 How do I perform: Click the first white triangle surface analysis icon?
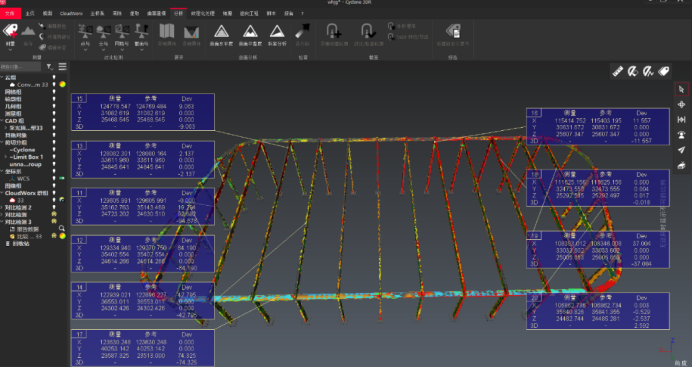point(221,32)
